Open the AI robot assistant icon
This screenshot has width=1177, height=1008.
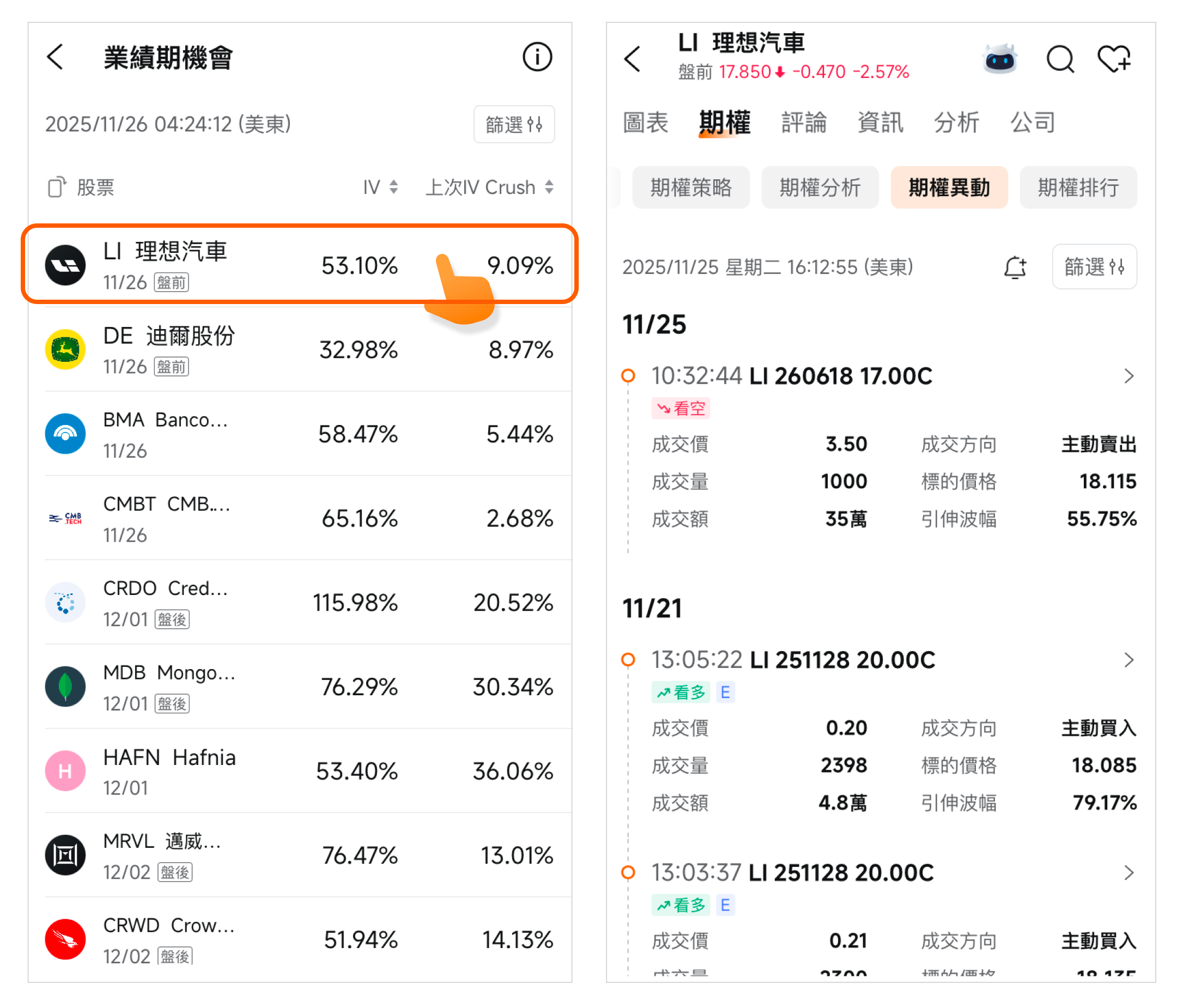999,59
